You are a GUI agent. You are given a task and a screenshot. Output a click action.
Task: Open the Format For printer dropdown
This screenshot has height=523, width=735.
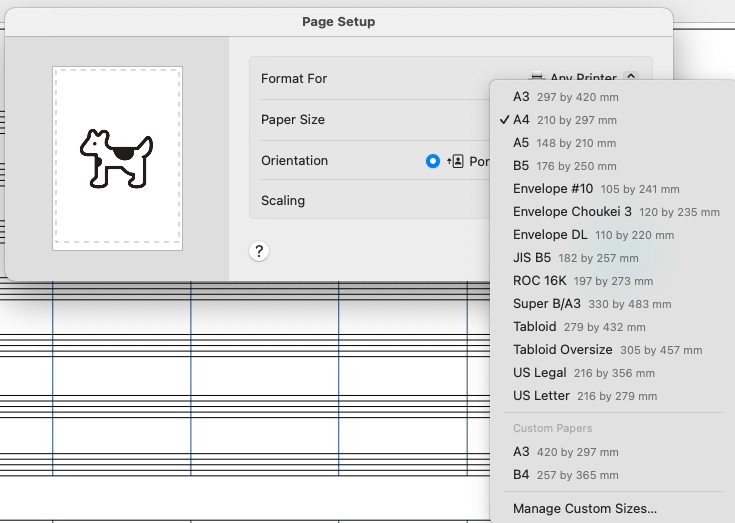630,78
